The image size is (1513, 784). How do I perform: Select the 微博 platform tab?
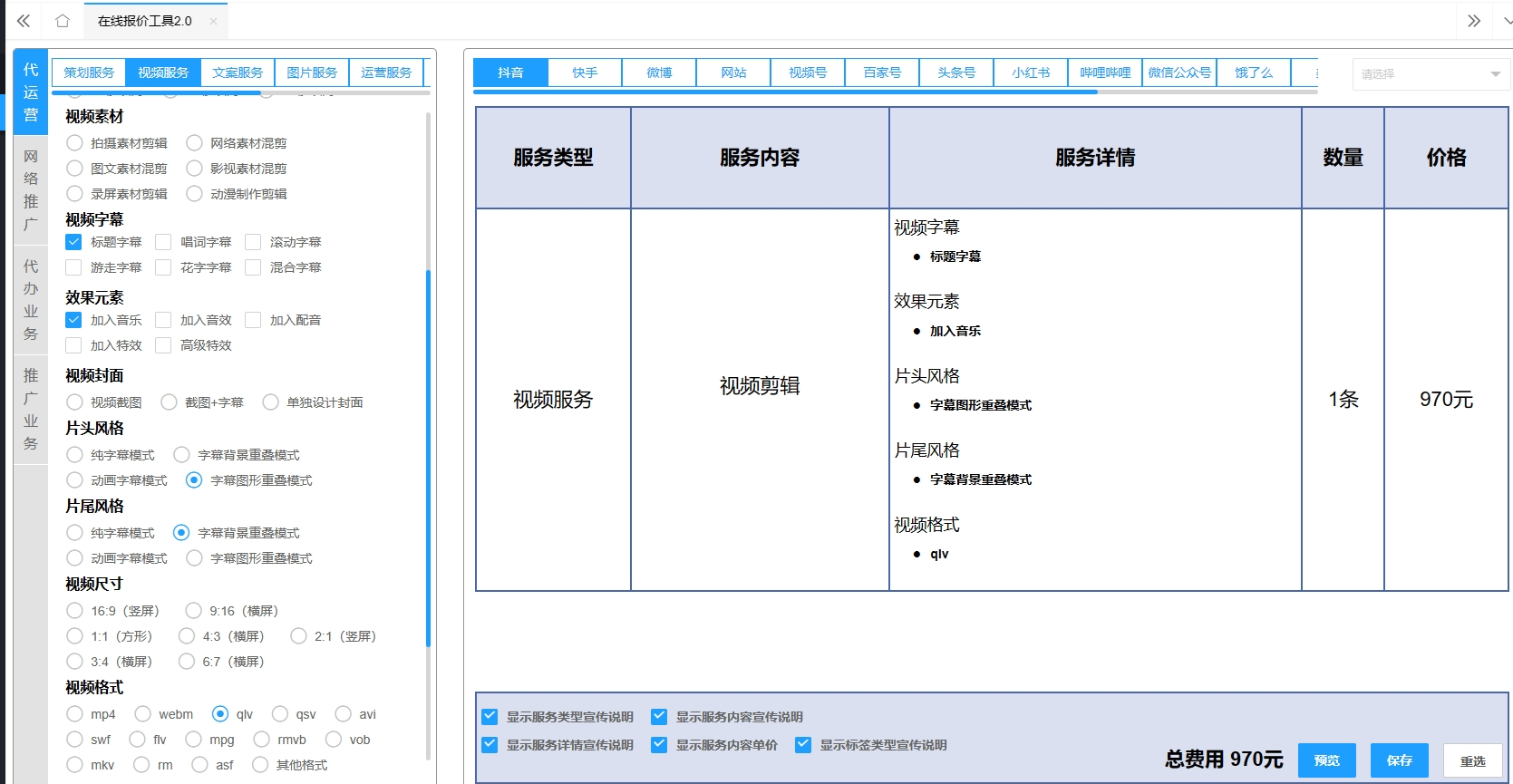point(659,73)
